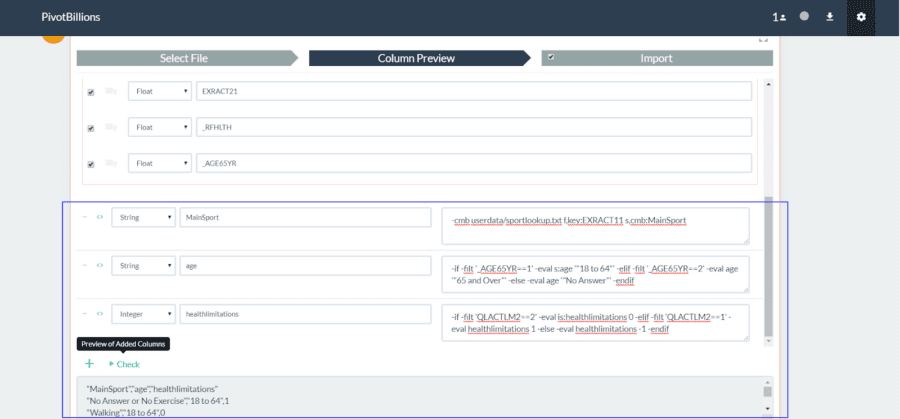Click the preview output scrollbar down arrow
Screen dimensions: 900x419
[767, 408]
